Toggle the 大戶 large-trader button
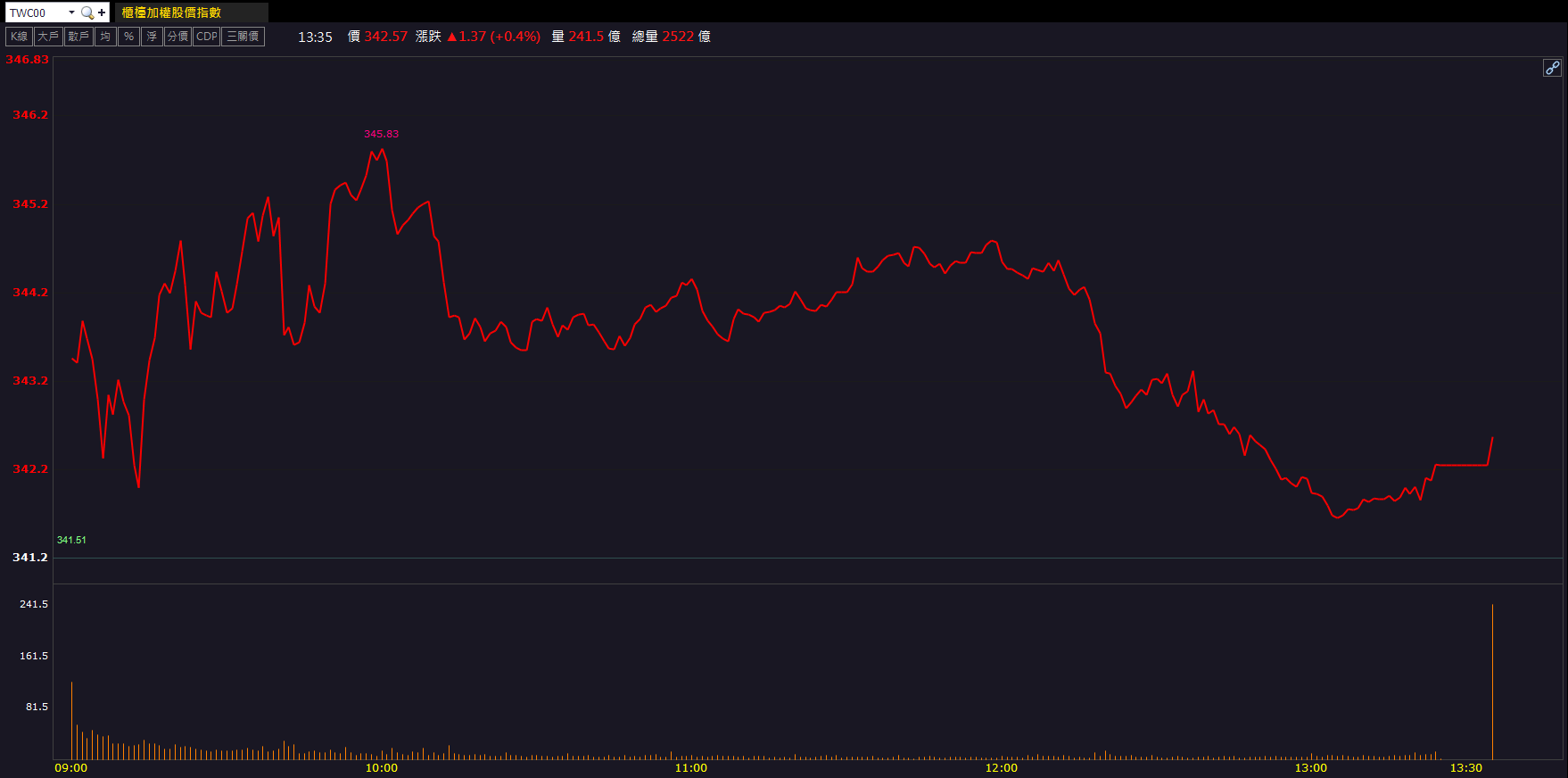The width and height of the screenshot is (1568, 778). point(48,37)
